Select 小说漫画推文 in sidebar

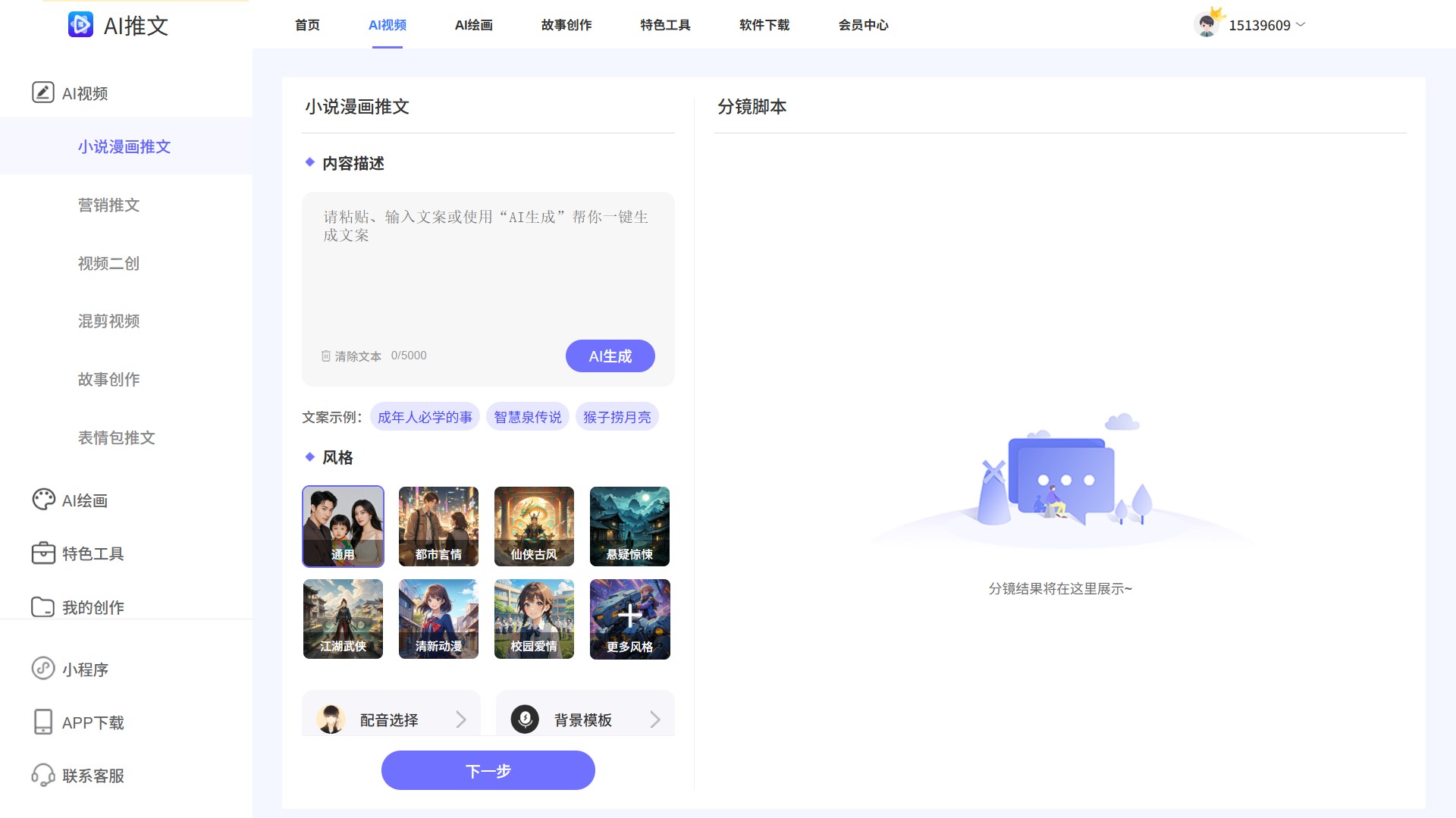click(126, 146)
